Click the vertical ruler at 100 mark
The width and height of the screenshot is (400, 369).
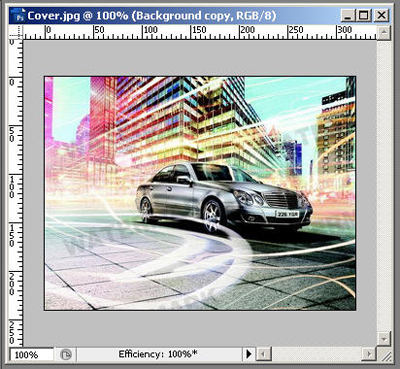pos(12,187)
